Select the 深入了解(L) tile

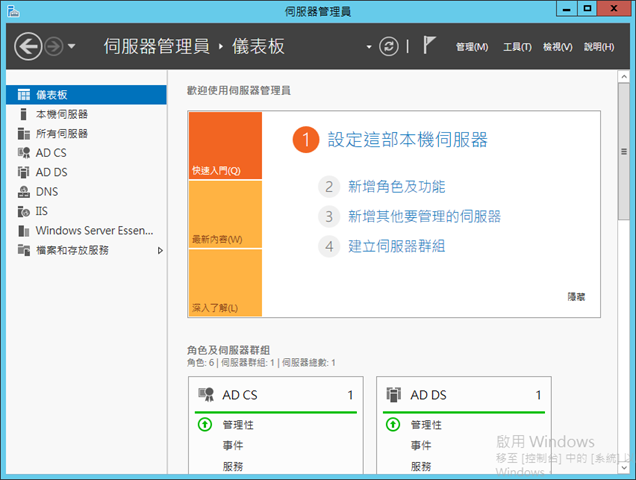click(226, 283)
